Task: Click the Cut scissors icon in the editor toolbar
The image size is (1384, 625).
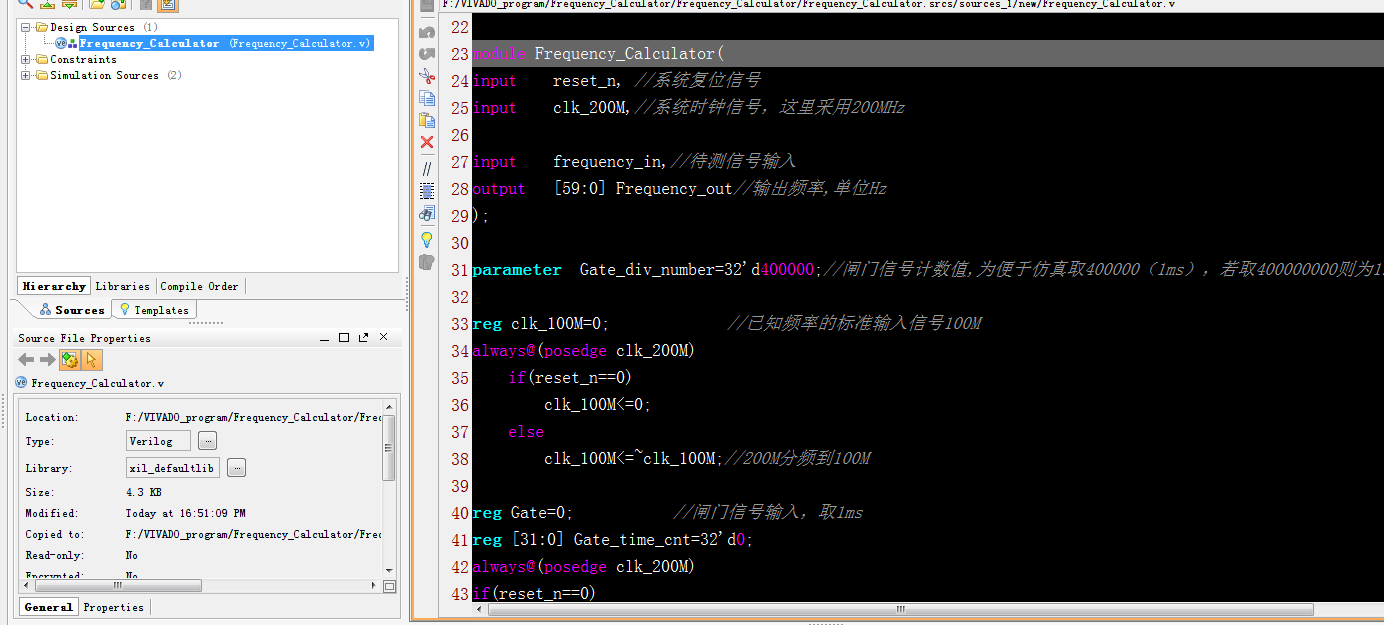Action: [427, 76]
